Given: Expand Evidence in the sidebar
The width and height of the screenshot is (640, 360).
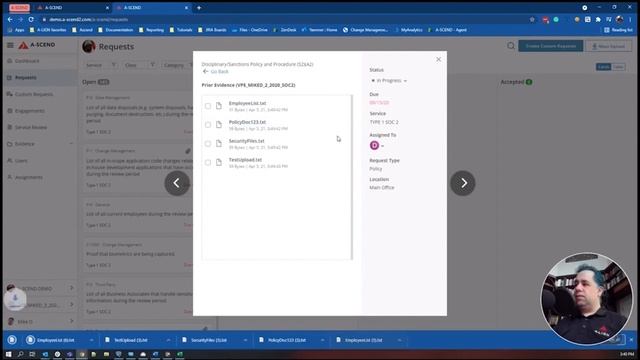Looking at the screenshot, I should tap(40, 144).
